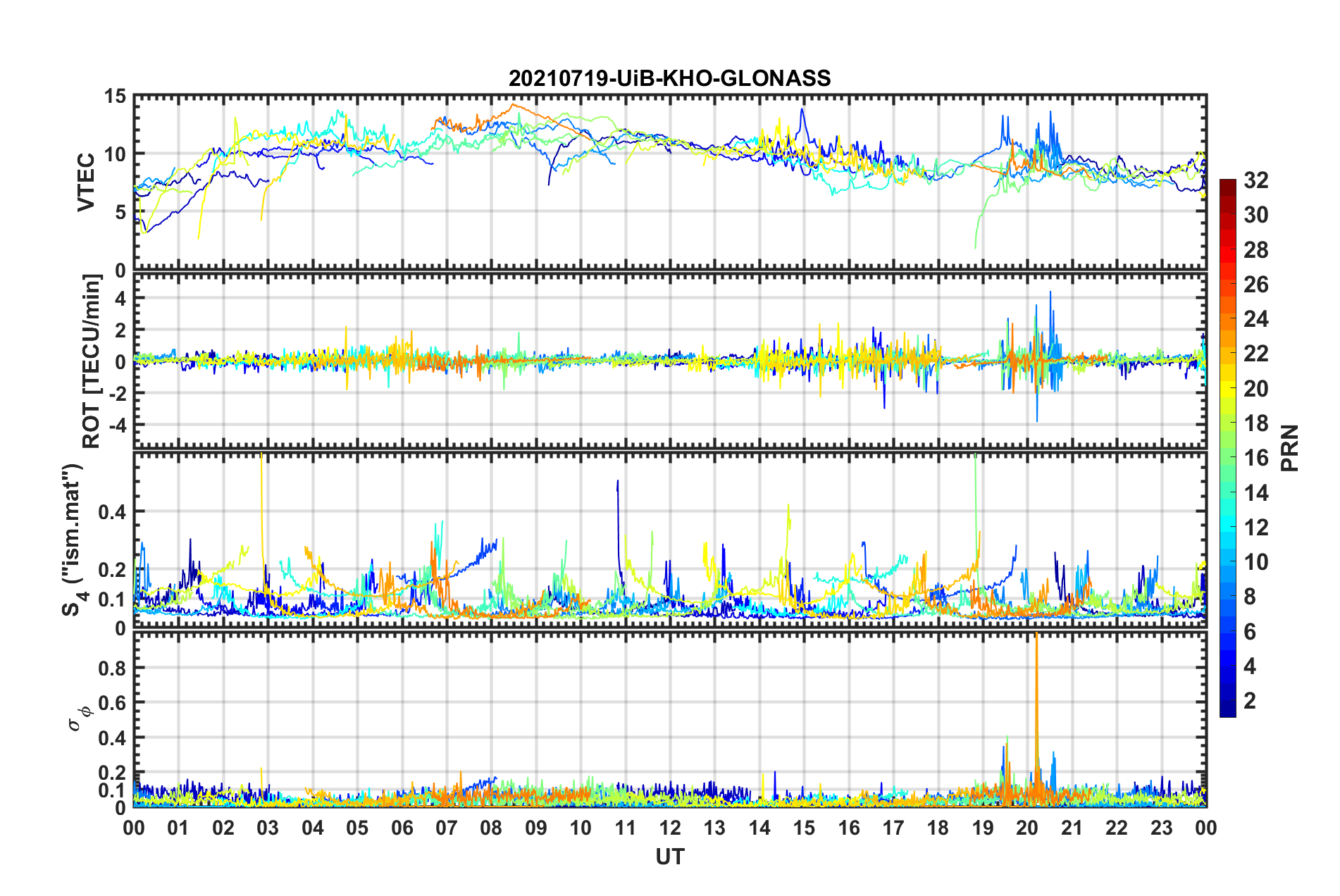Click the ROT [TECU/min] axis label

point(92,361)
